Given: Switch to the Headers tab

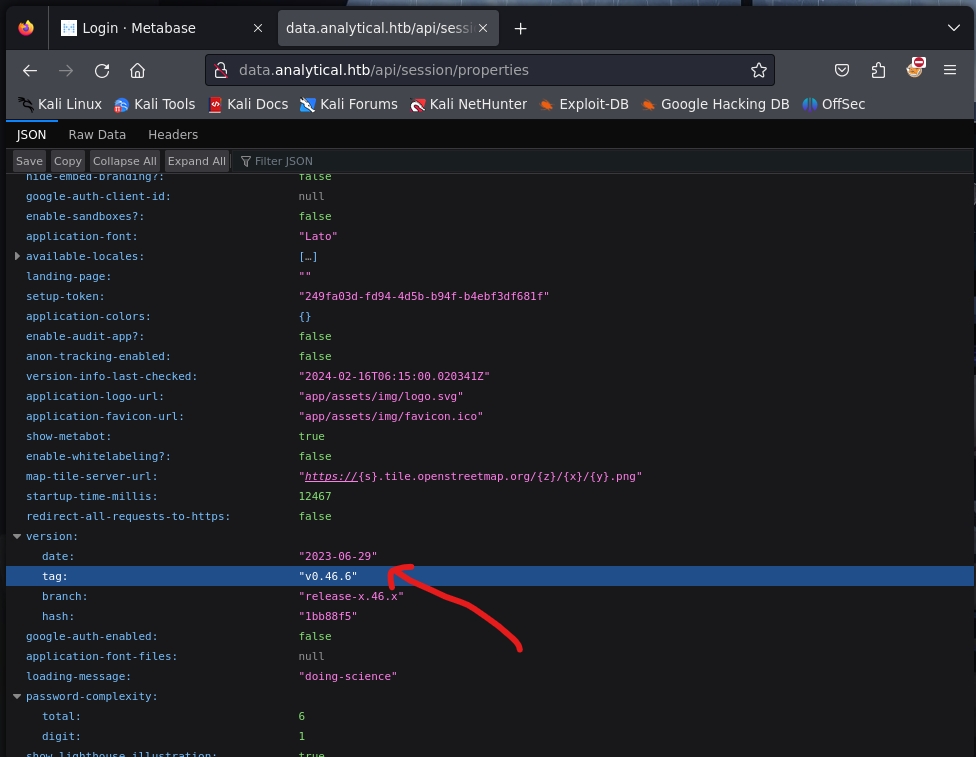Looking at the screenshot, I should tap(173, 134).
